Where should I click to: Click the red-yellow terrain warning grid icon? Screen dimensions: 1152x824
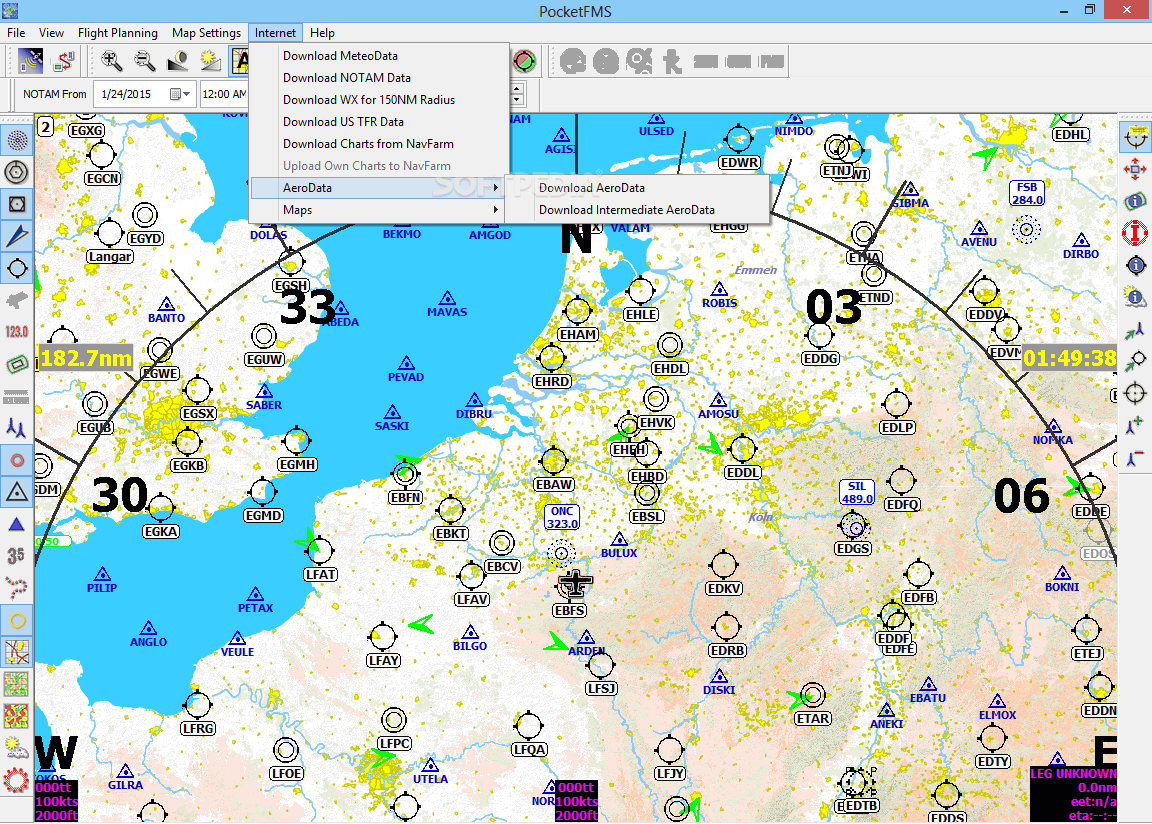click(x=17, y=715)
